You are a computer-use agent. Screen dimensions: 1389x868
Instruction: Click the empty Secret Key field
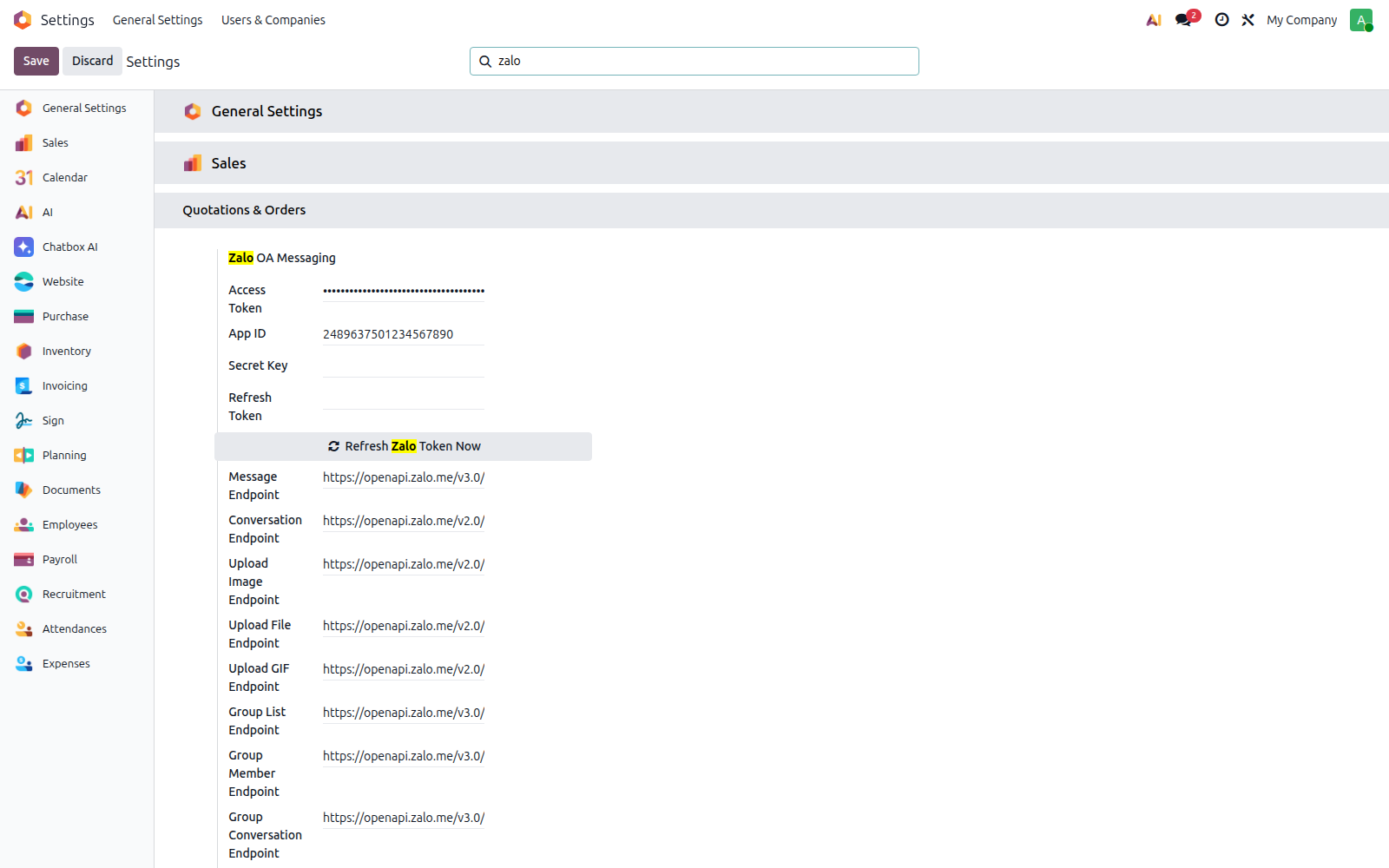tap(404, 366)
